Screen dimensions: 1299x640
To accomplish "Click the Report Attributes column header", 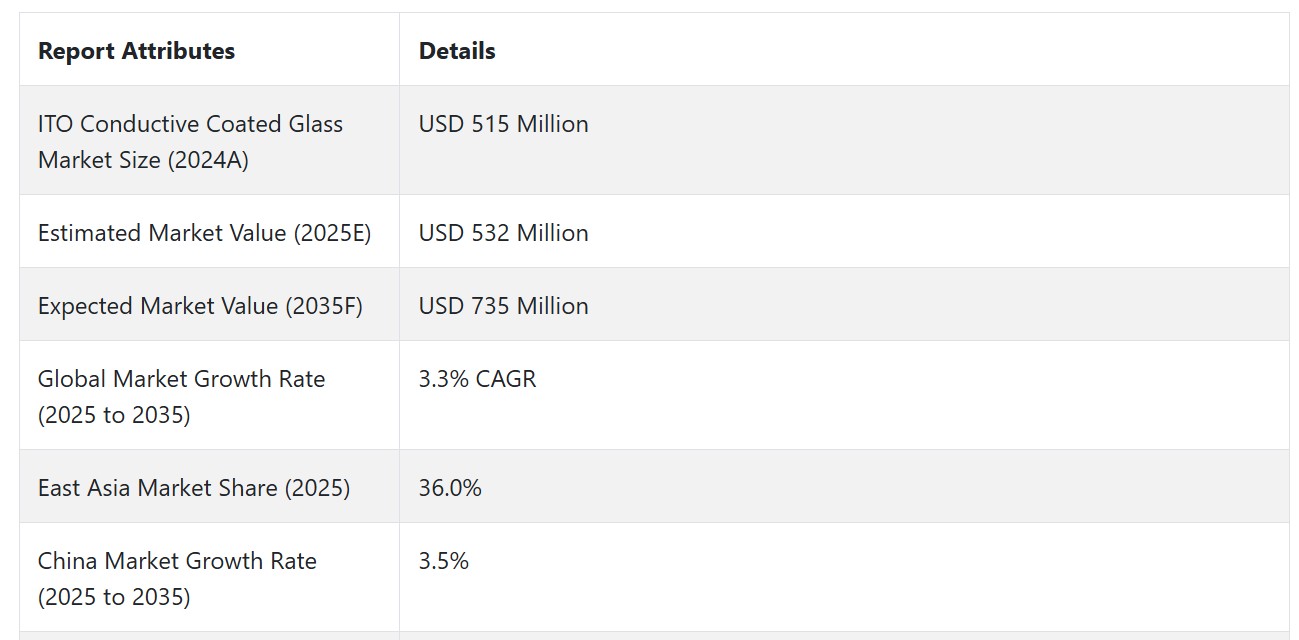I will 137,51.
